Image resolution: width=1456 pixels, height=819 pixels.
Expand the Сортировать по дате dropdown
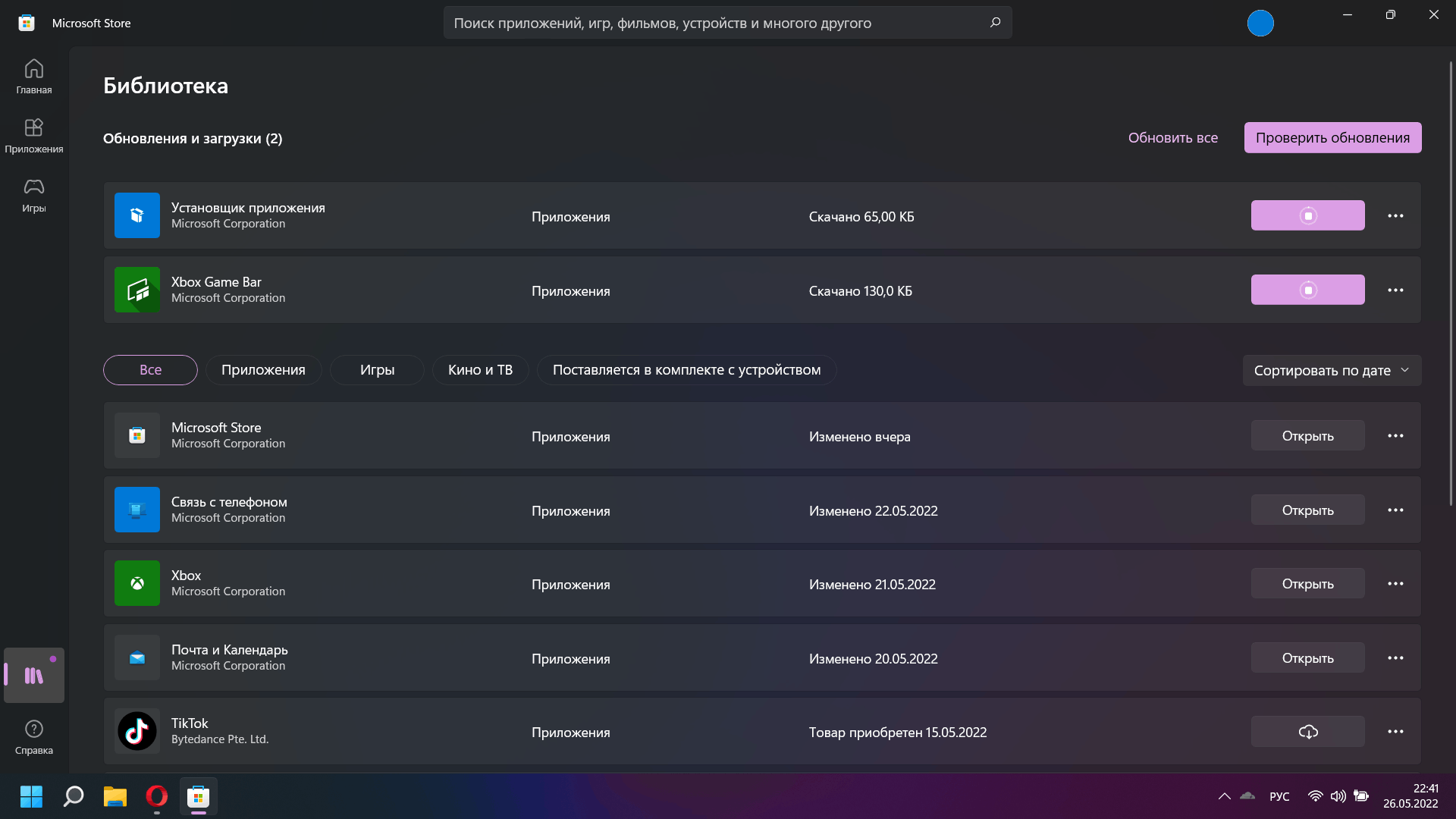[x=1332, y=370]
